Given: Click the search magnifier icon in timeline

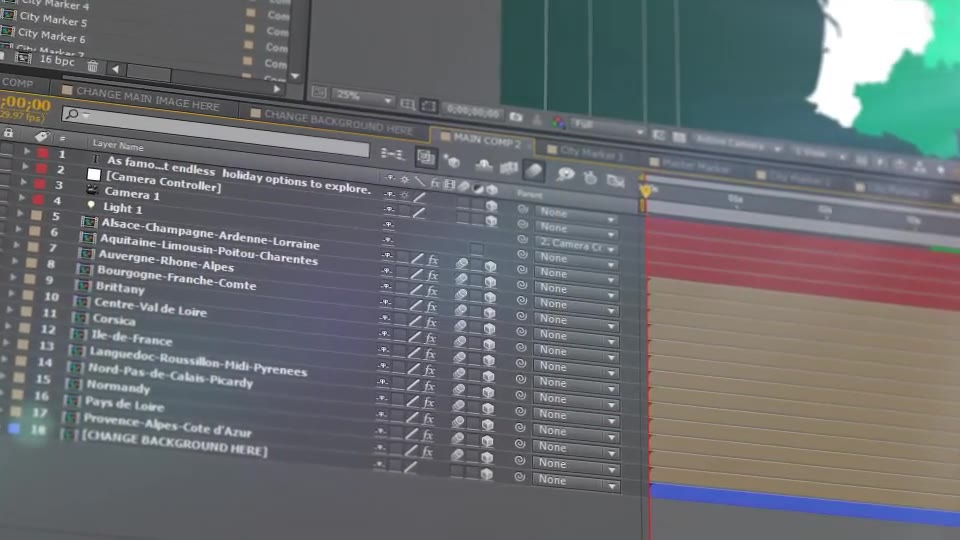Looking at the screenshot, I should pos(72,114).
